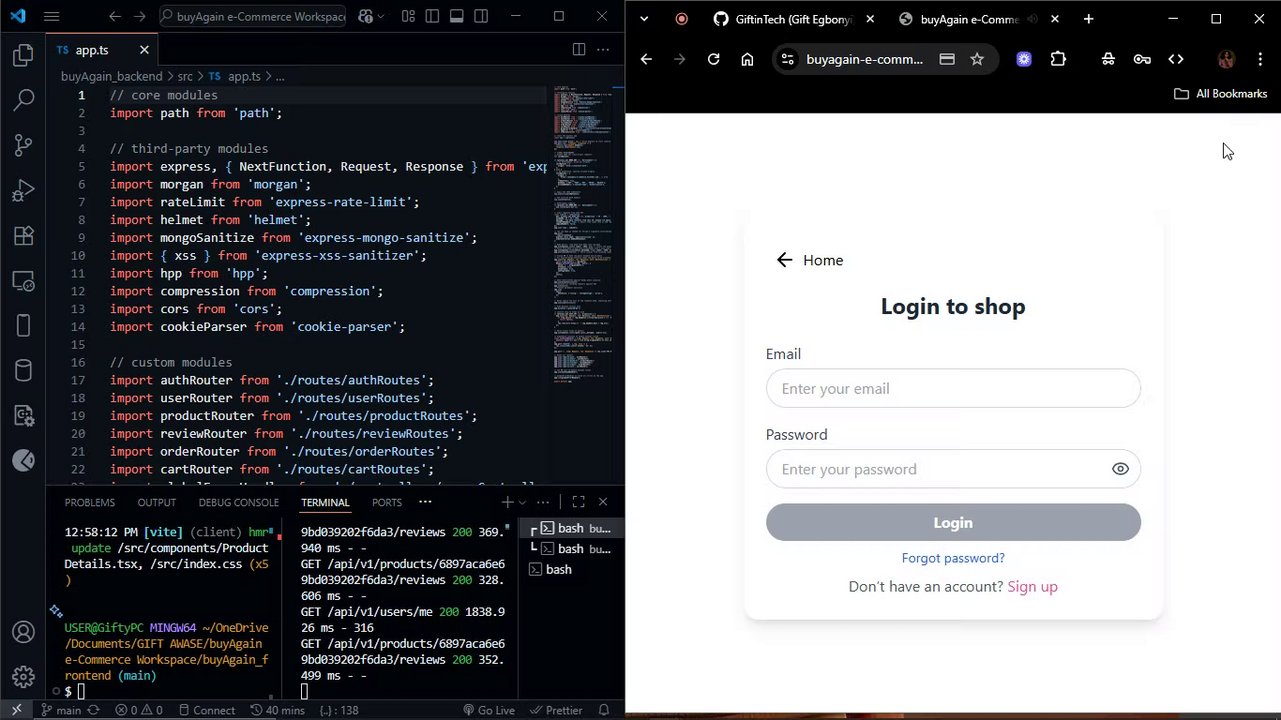Open the Accounts icon in activity bar
Screen dimensions: 1281x720
23,632
